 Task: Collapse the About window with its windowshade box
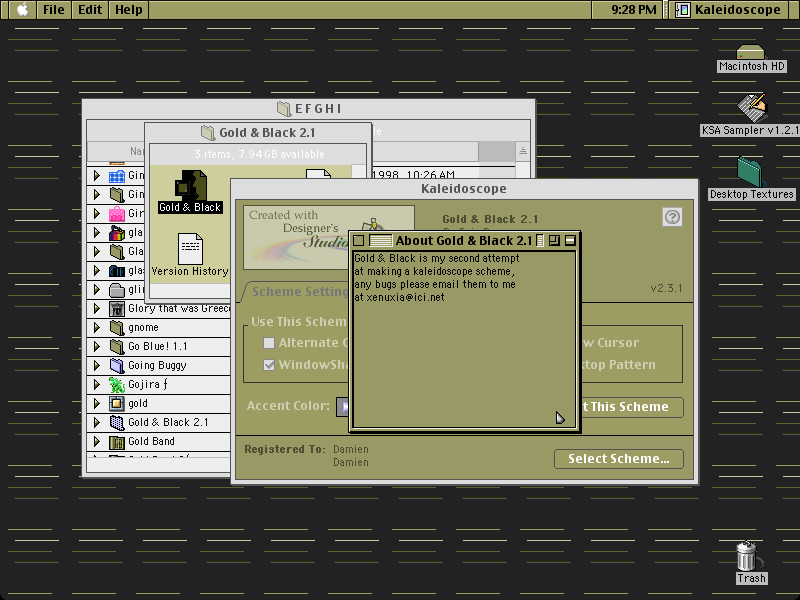pyautogui.click(x=570, y=240)
